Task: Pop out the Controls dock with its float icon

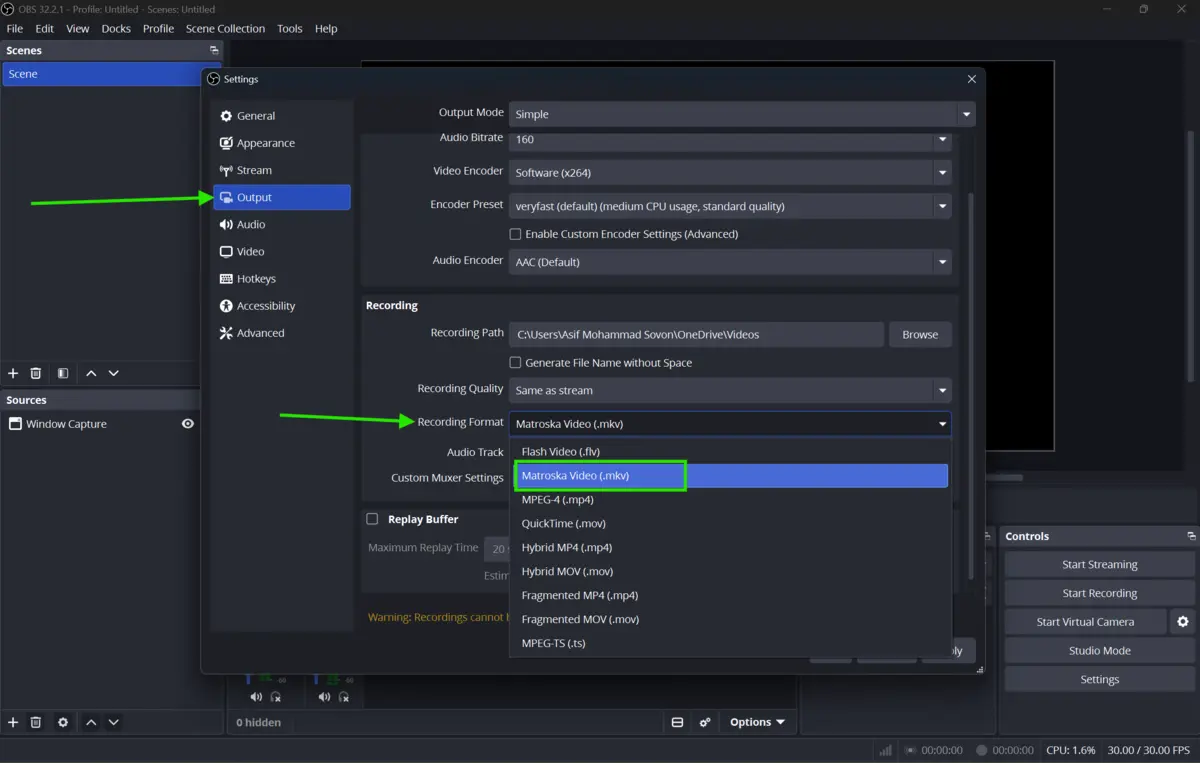Action: (1191, 536)
